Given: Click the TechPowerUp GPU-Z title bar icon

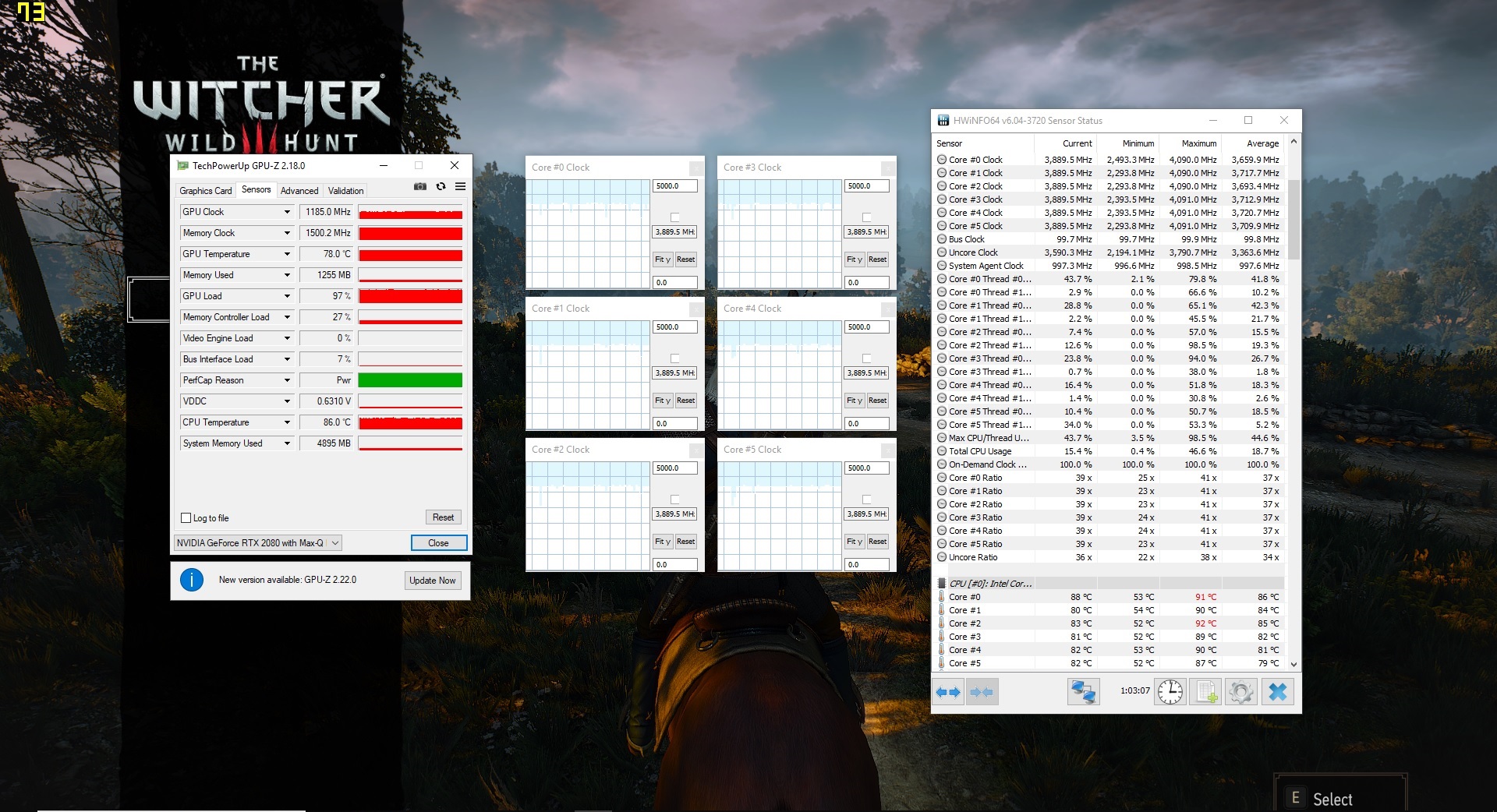Looking at the screenshot, I should (182, 165).
